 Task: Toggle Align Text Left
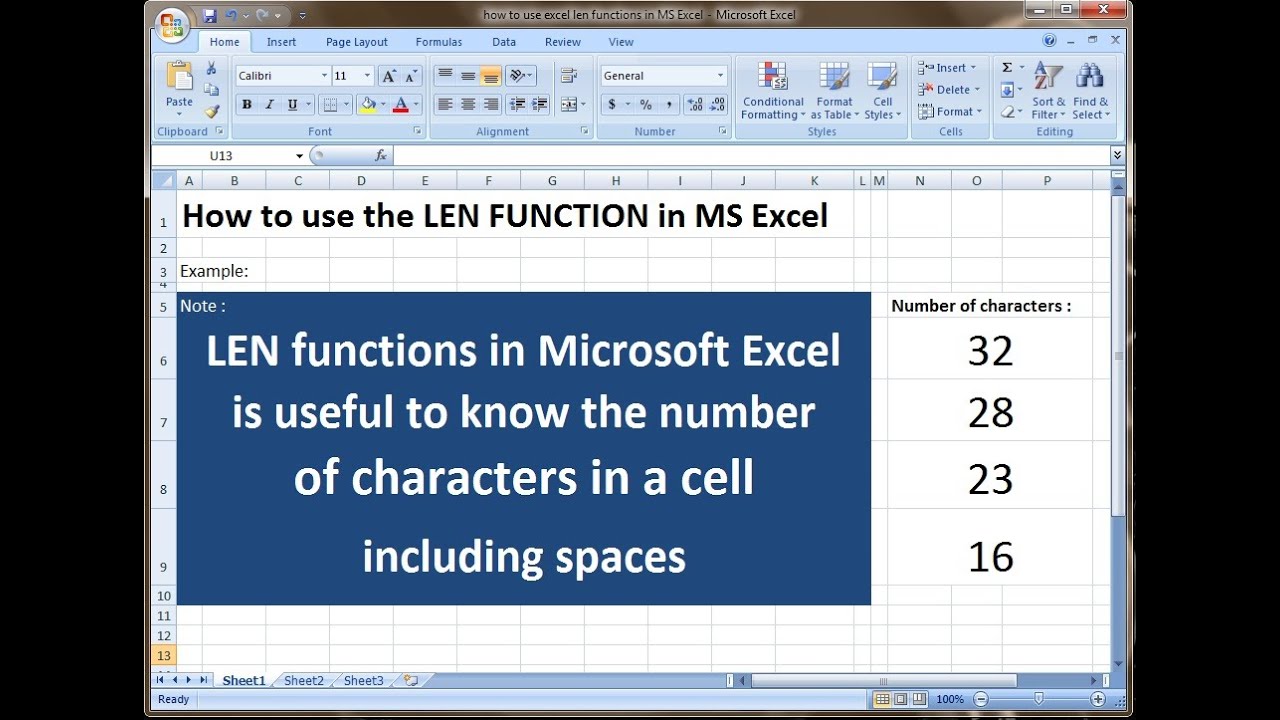445,104
